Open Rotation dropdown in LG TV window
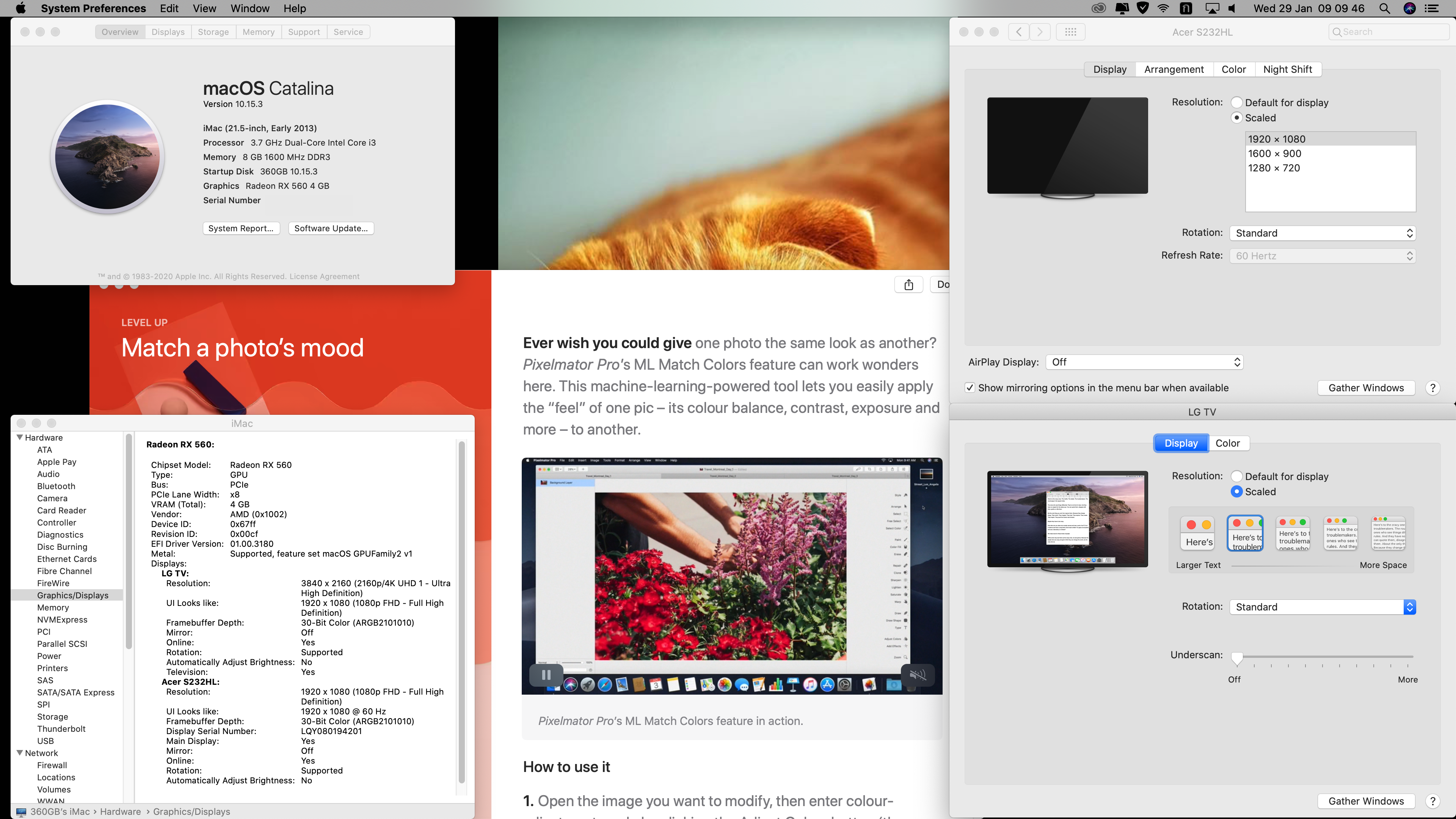The height and width of the screenshot is (819, 1456). (1323, 607)
